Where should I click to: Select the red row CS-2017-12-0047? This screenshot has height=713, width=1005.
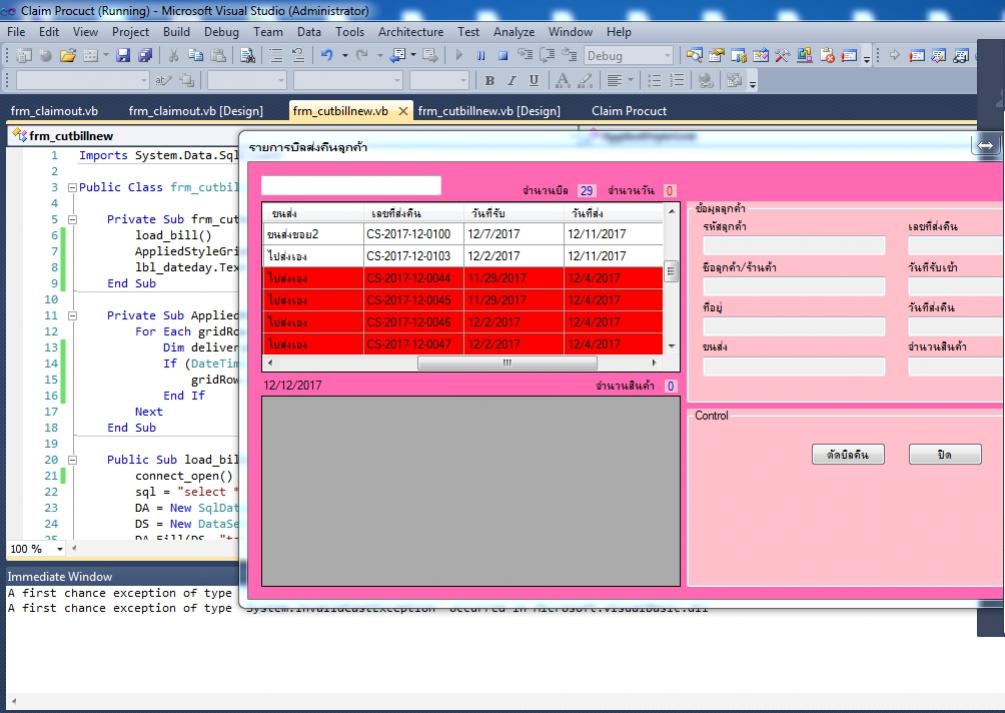click(463, 344)
